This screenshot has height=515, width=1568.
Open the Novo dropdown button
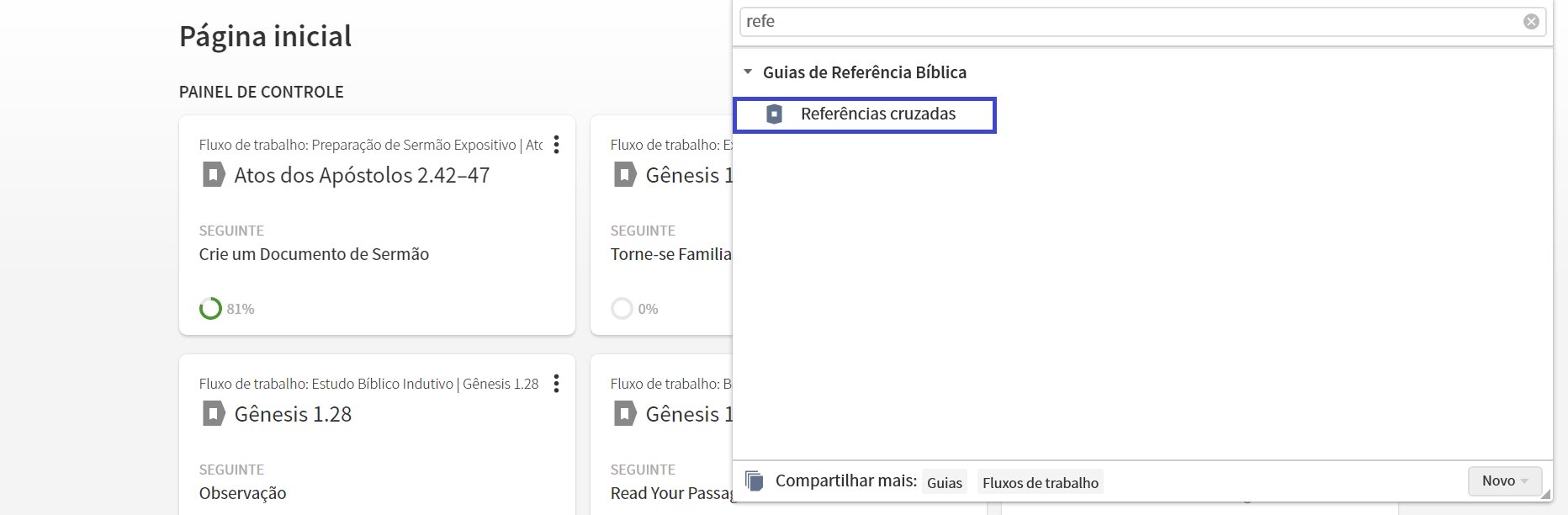1505,480
